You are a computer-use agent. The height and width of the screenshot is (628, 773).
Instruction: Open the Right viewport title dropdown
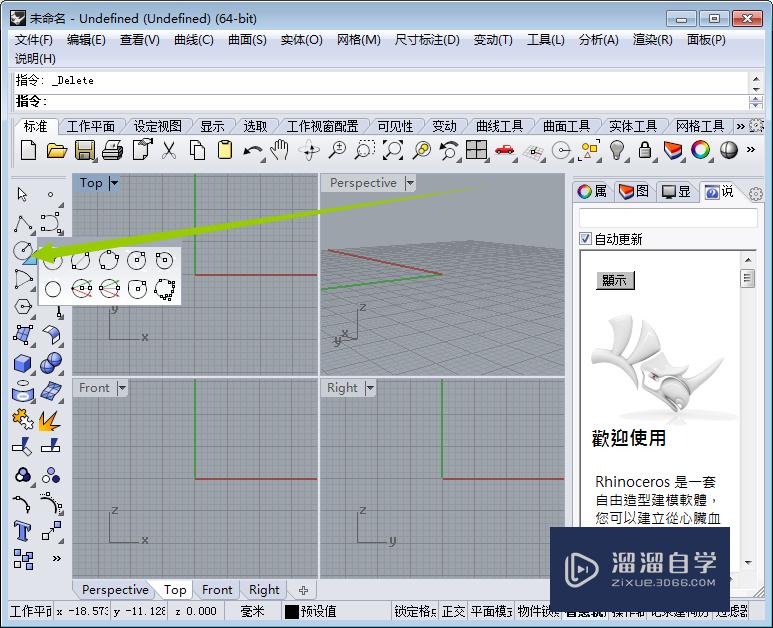point(370,388)
